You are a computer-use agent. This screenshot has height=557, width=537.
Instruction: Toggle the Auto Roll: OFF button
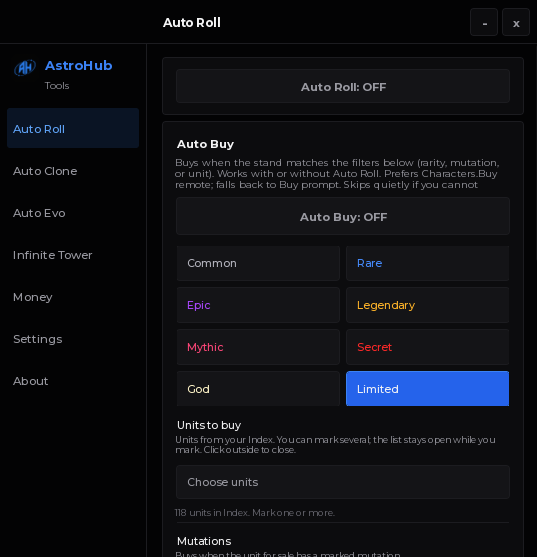[x=343, y=86]
